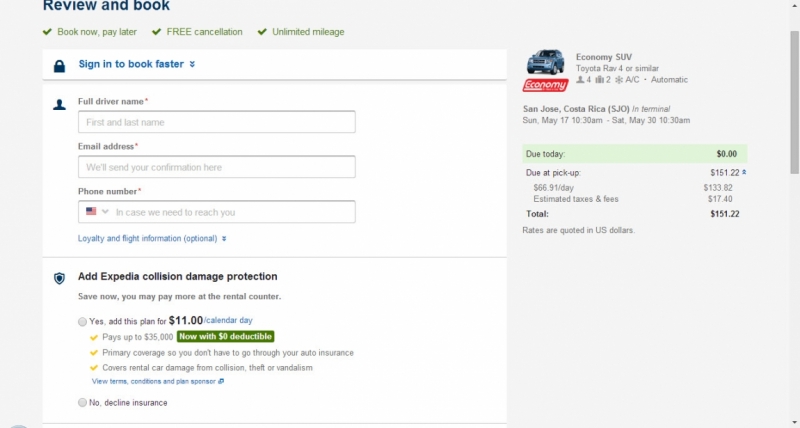Select "No, decline insurance" radio button
This screenshot has width=800, height=428.
pyautogui.click(x=83, y=403)
